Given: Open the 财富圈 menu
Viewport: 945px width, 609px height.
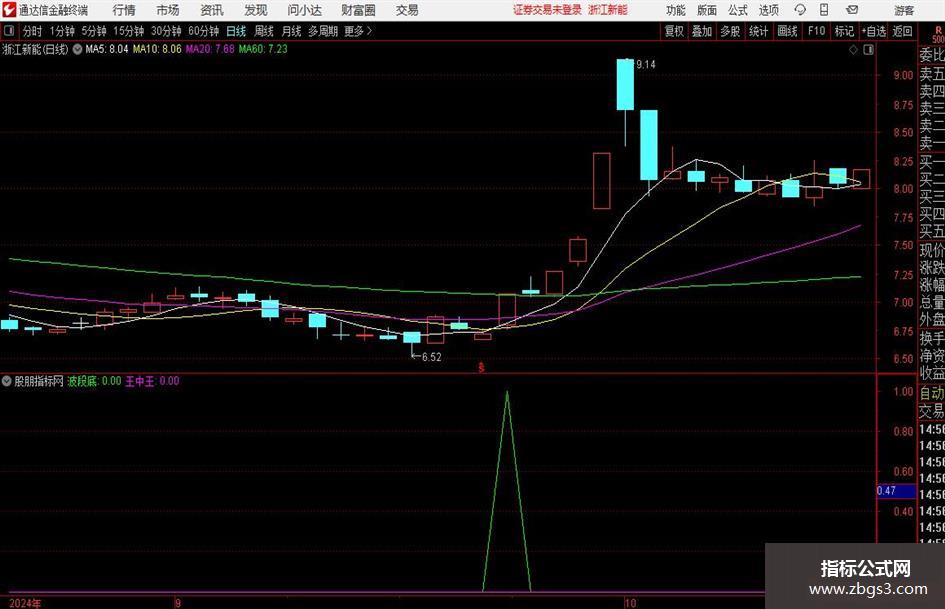Looking at the screenshot, I should click(x=358, y=10).
